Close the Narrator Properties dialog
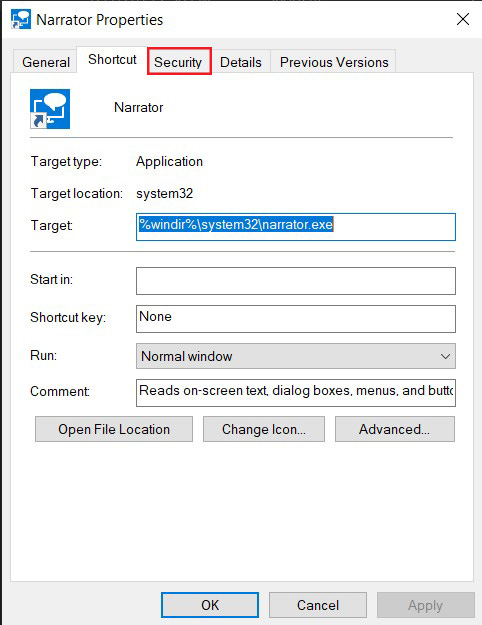Screen dimensions: 482x625 tap(462, 19)
